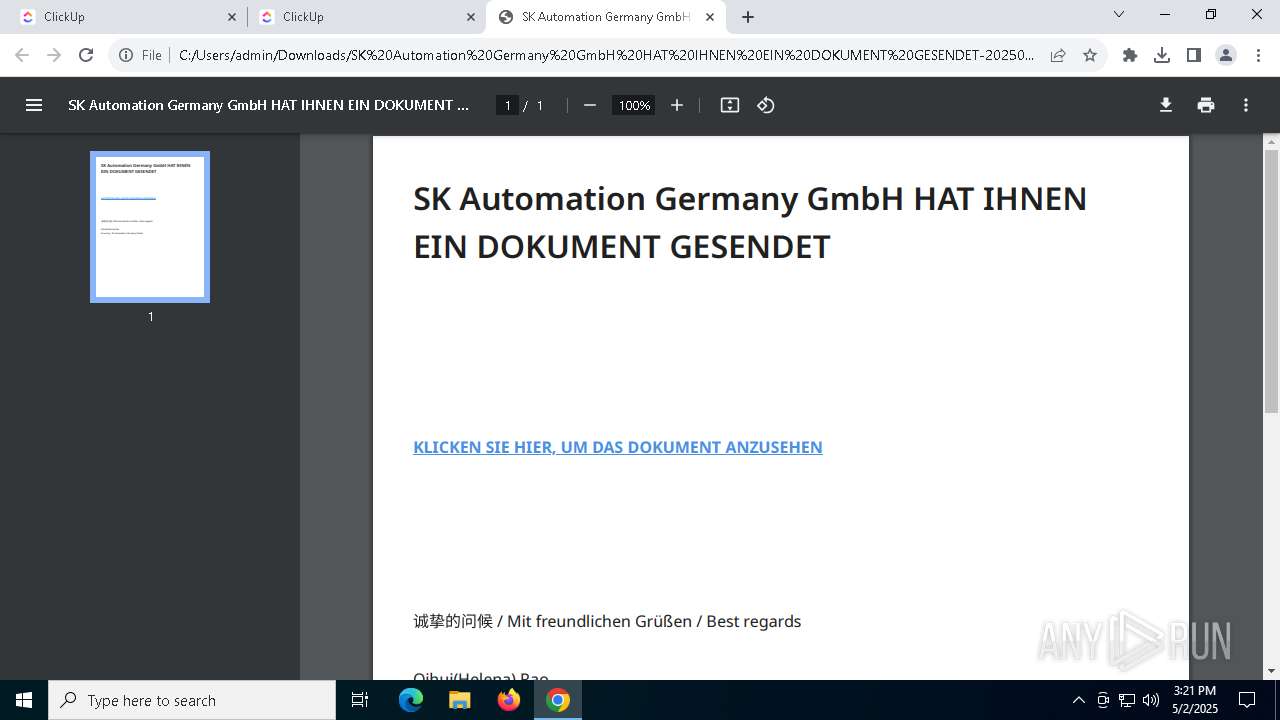Open the notification center icon
Viewport: 1280px width, 720px height.
tap(1247, 700)
